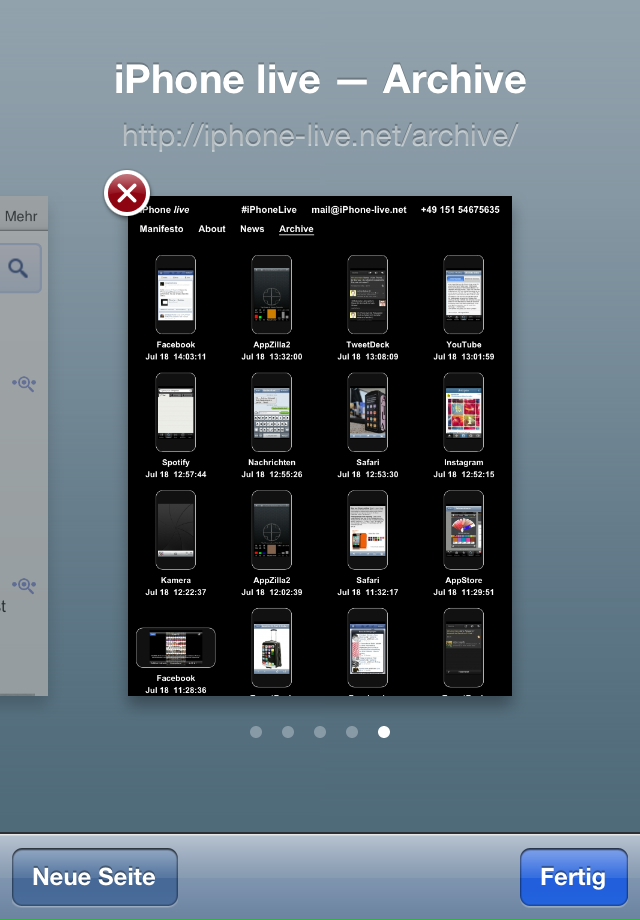Open Spotify screenshot from 12:57:44
Image resolution: width=640 pixels, height=920 pixels.
pyautogui.click(x=175, y=412)
